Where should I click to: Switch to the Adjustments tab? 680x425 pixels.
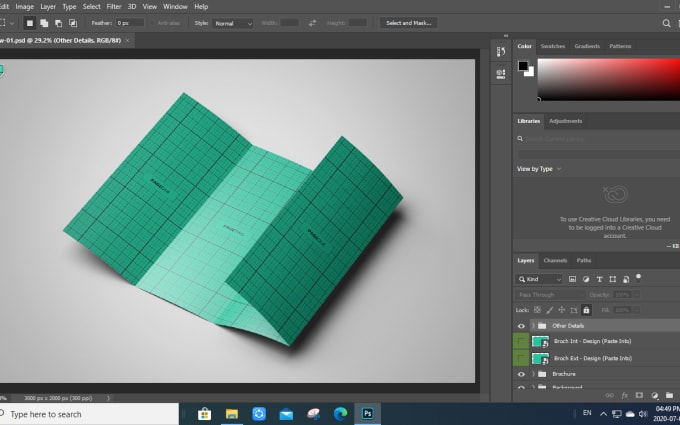(566, 121)
